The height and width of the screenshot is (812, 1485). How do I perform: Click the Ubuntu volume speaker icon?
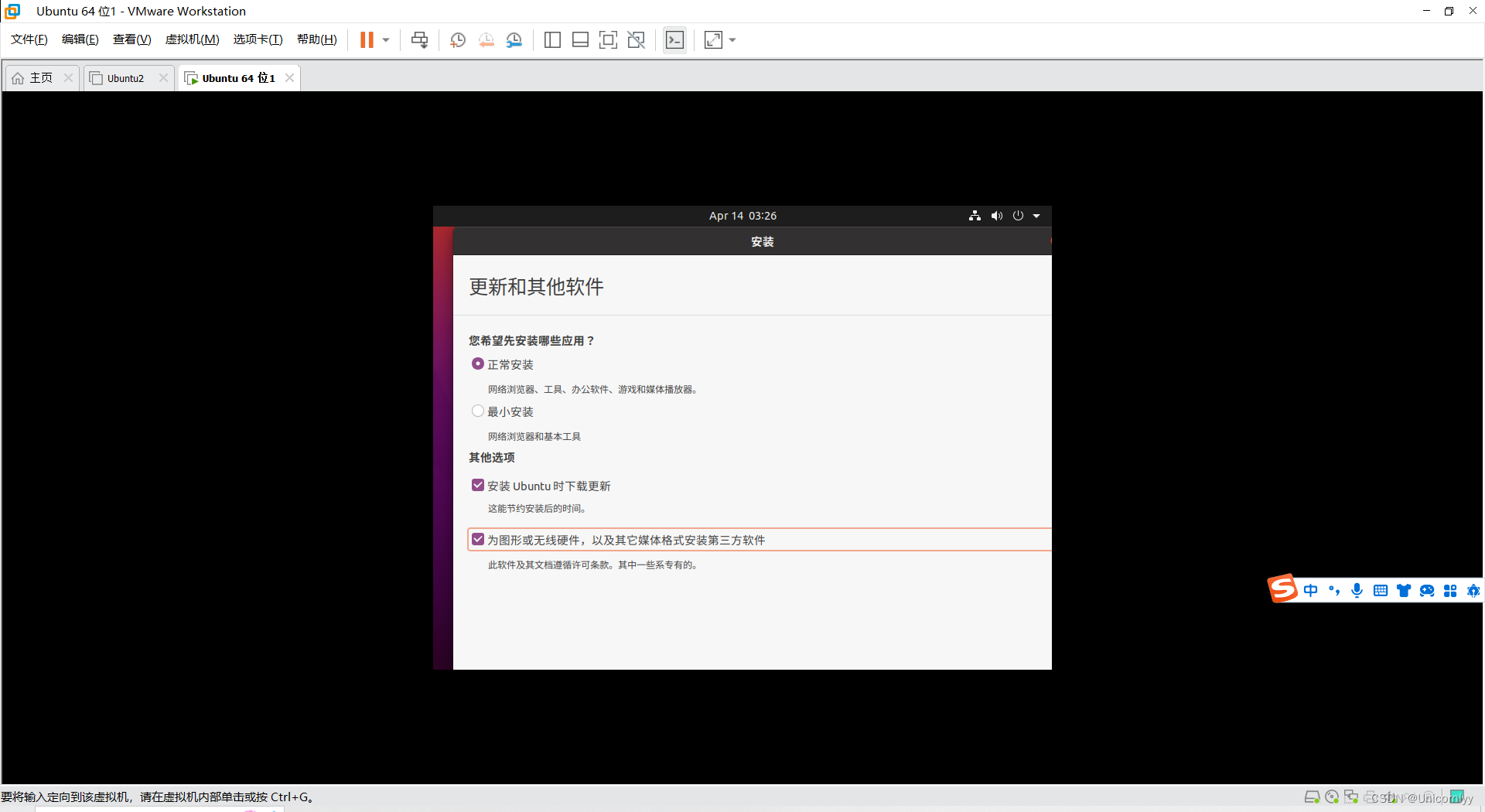(x=997, y=216)
